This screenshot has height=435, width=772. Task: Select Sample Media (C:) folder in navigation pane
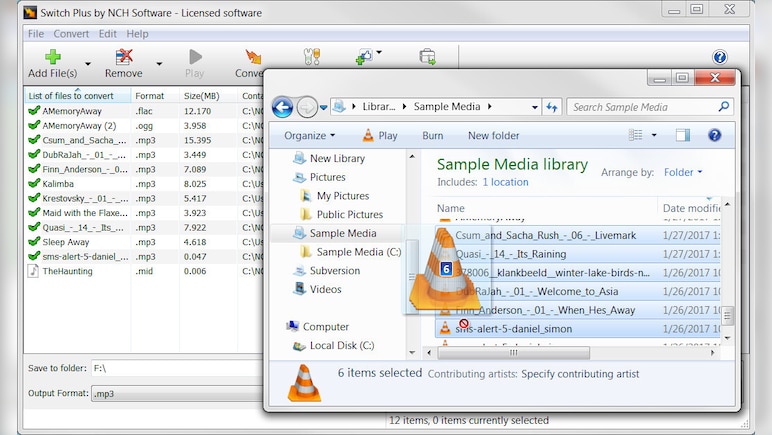click(x=358, y=251)
